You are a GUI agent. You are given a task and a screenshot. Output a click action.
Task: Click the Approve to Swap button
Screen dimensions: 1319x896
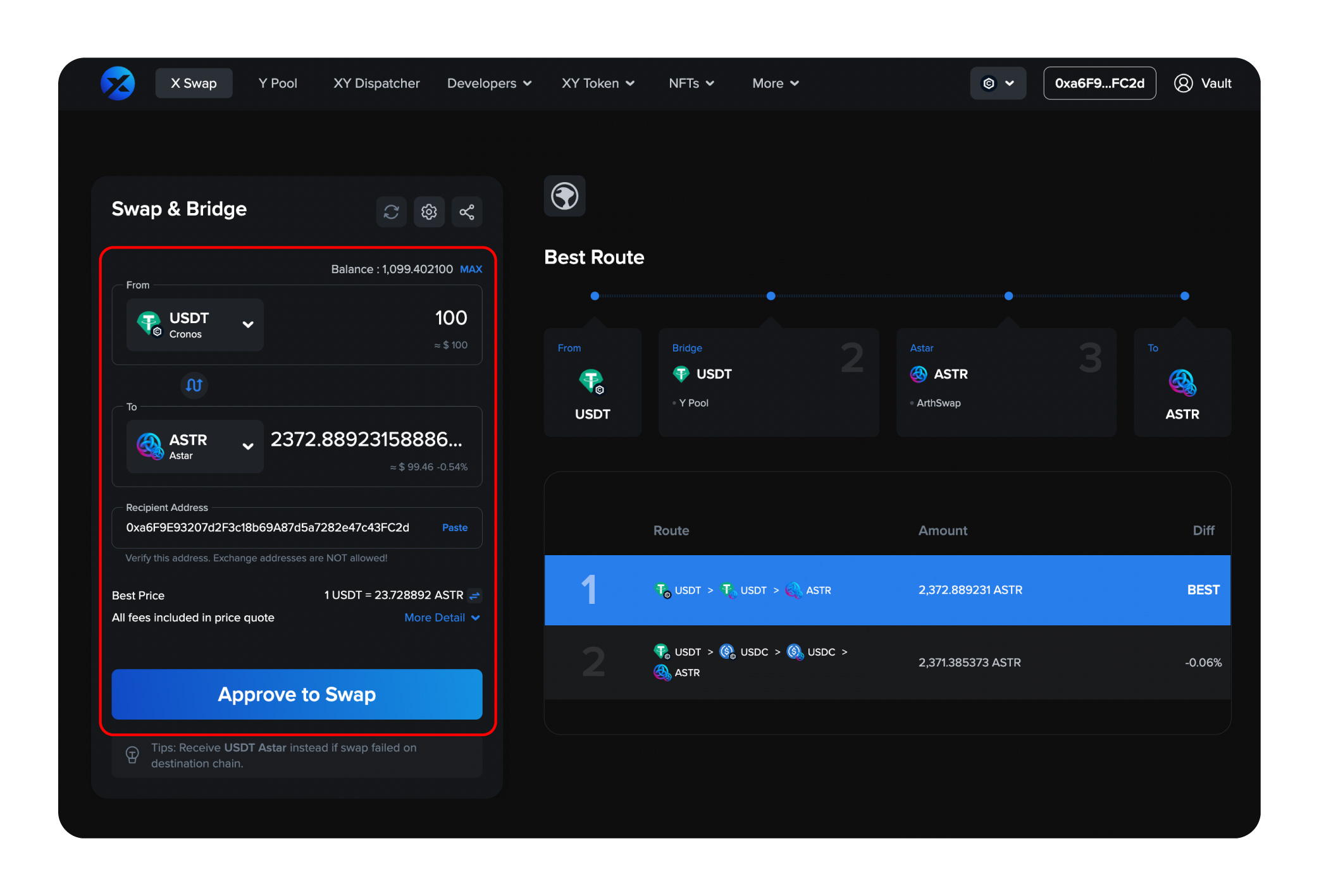tap(296, 694)
